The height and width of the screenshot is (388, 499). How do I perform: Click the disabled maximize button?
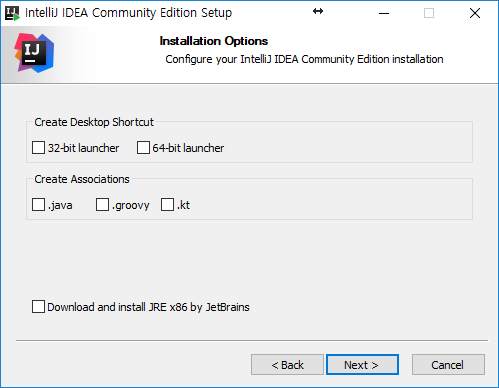(429, 13)
